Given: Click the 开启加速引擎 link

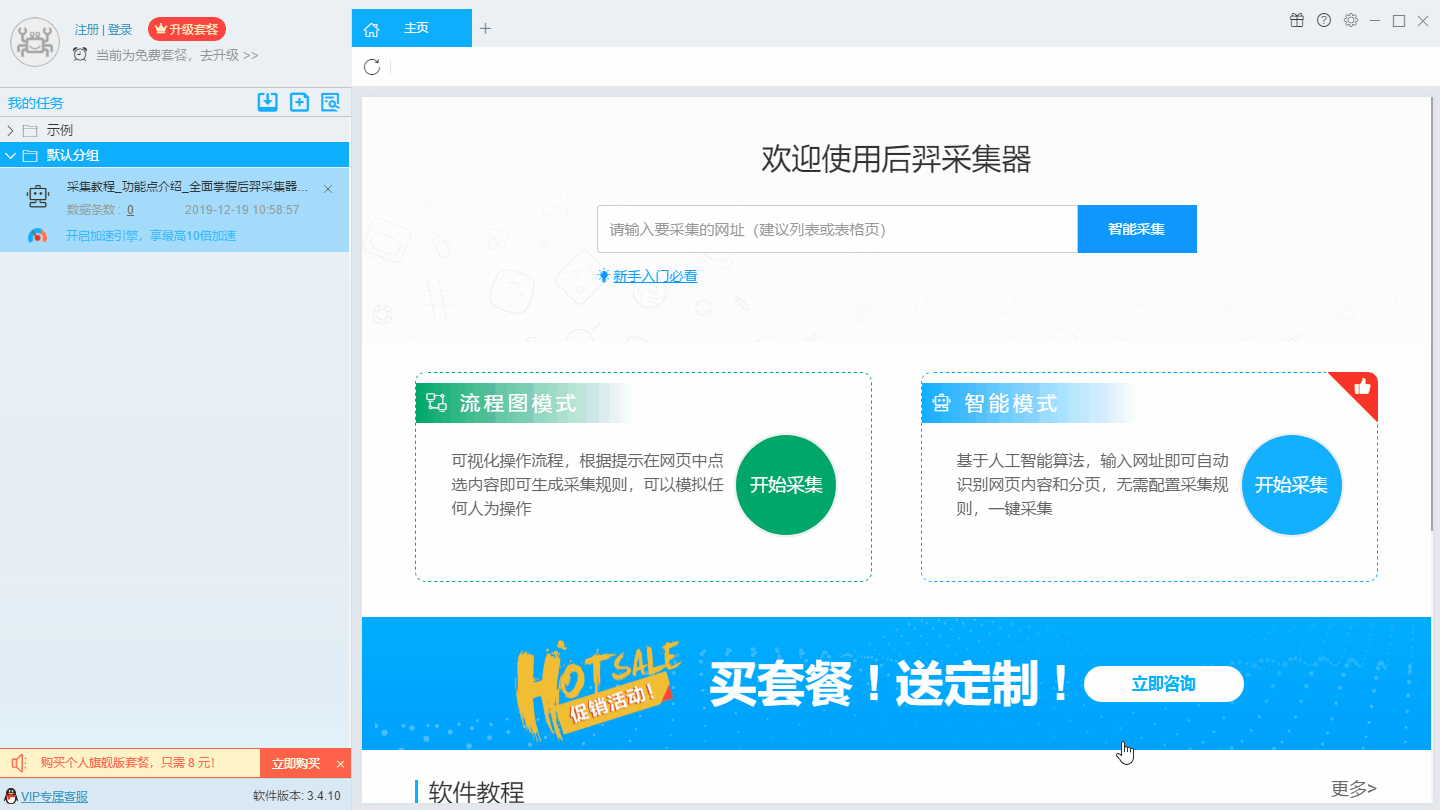Looking at the screenshot, I should (151, 236).
